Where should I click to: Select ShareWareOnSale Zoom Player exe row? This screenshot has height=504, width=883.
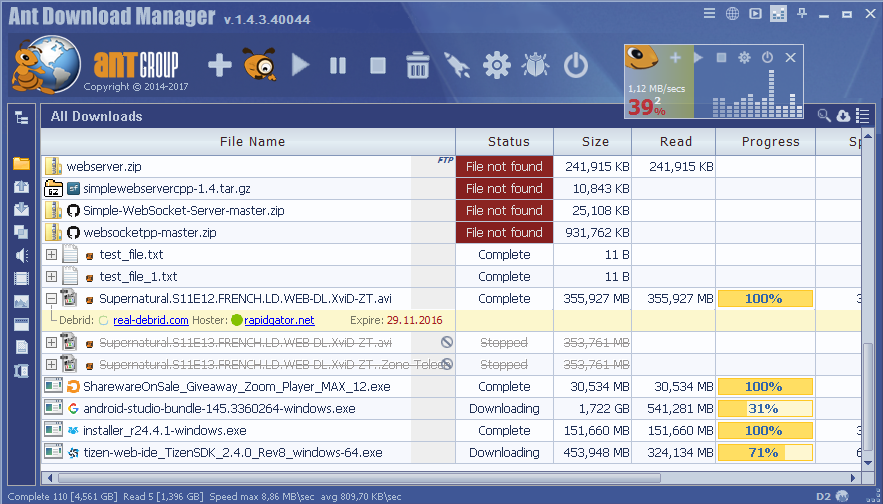point(451,387)
